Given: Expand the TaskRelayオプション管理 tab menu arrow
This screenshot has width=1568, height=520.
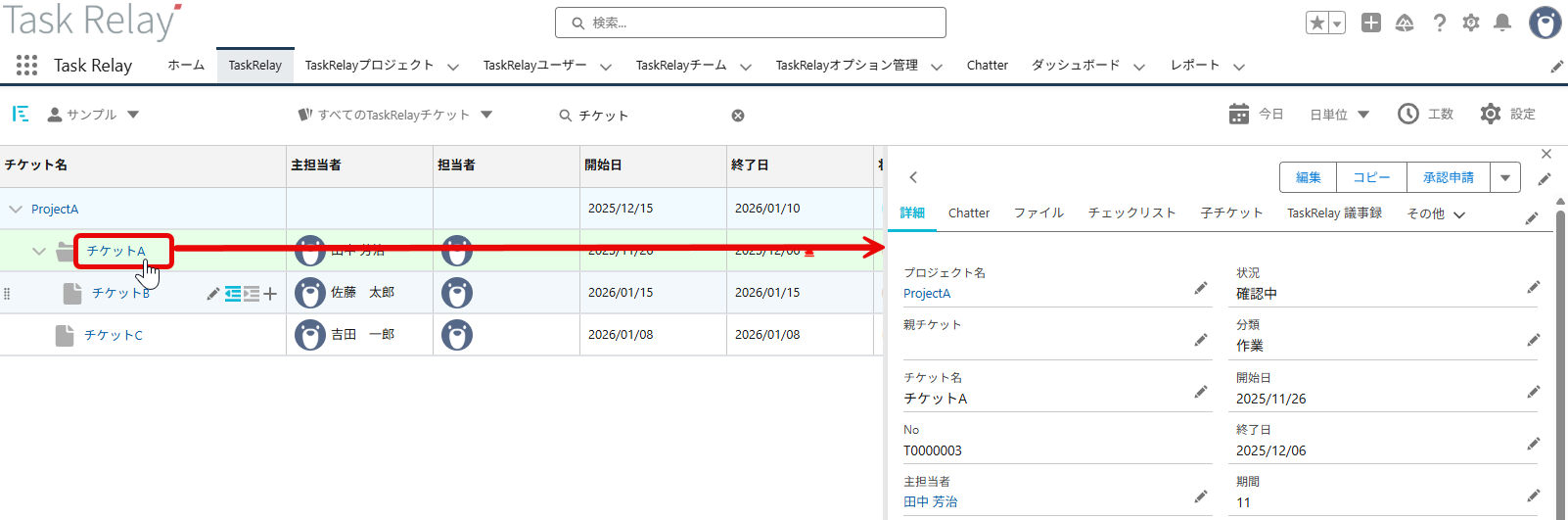Looking at the screenshot, I should pos(937,67).
